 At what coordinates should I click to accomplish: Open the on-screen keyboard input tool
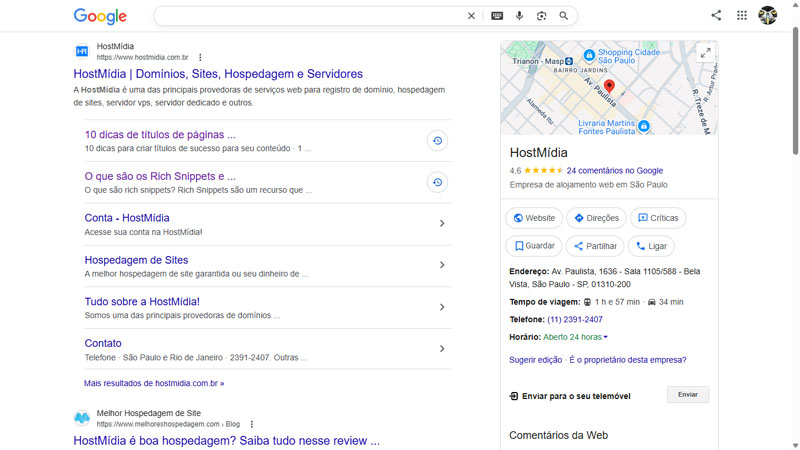point(497,16)
